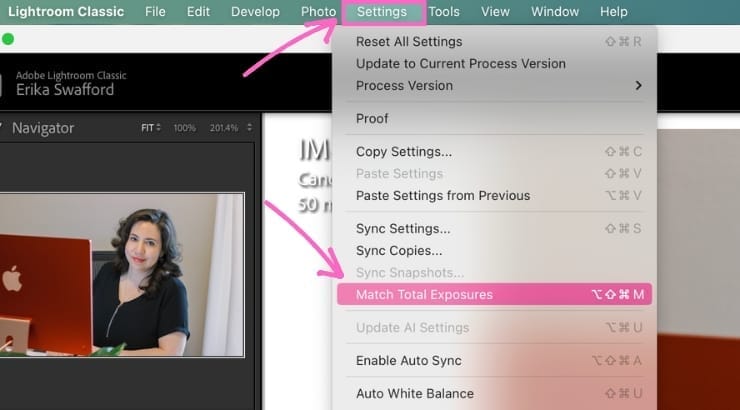Viewport: 740px width, 410px height.
Task: Open the Navigator zoom level stepper arrows
Action: (x=249, y=128)
